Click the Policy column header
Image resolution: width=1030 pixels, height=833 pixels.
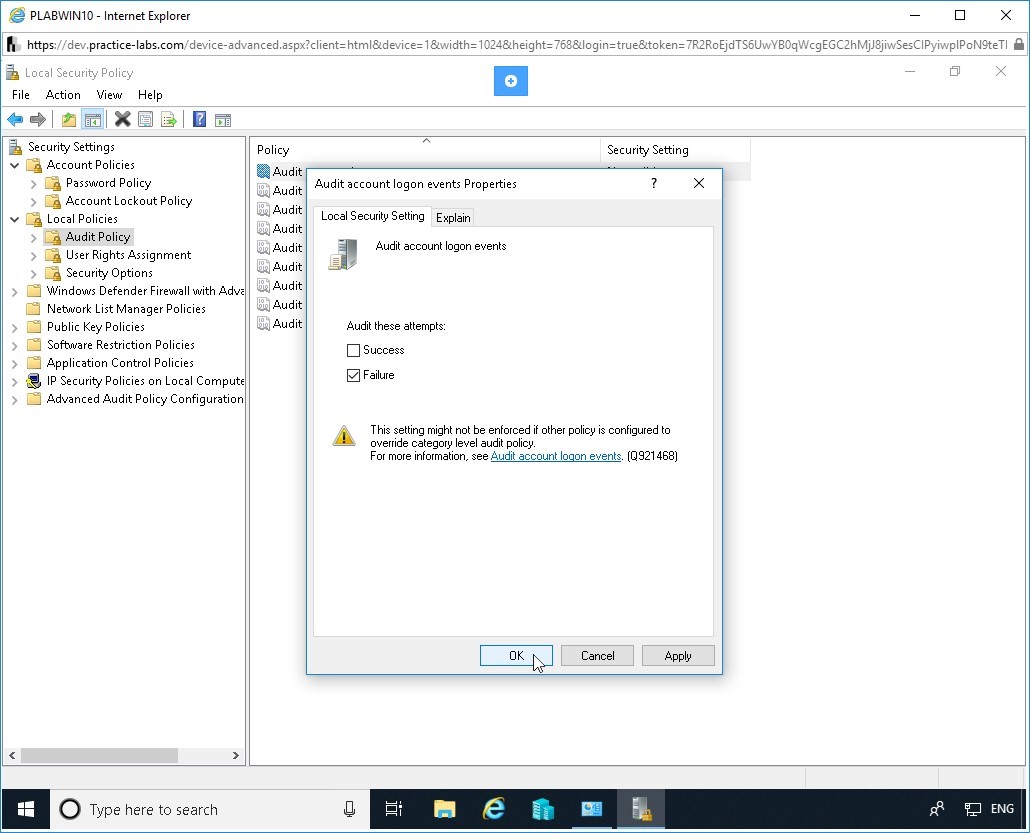pos(426,150)
